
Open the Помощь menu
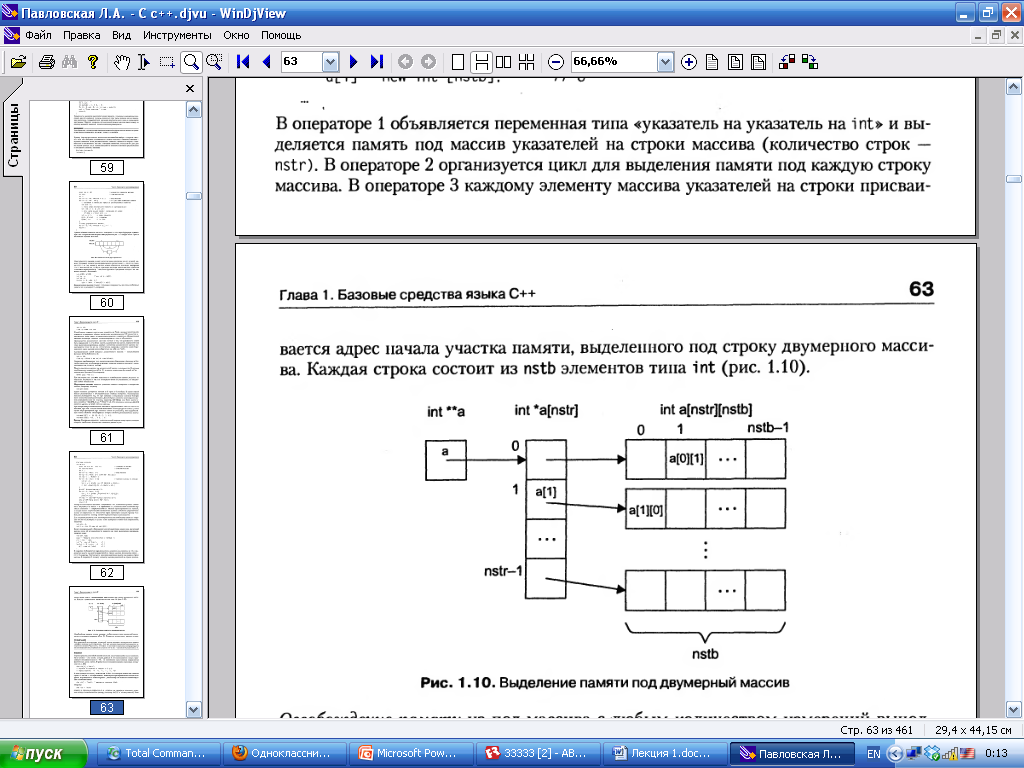pyautogui.click(x=281, y=35)
